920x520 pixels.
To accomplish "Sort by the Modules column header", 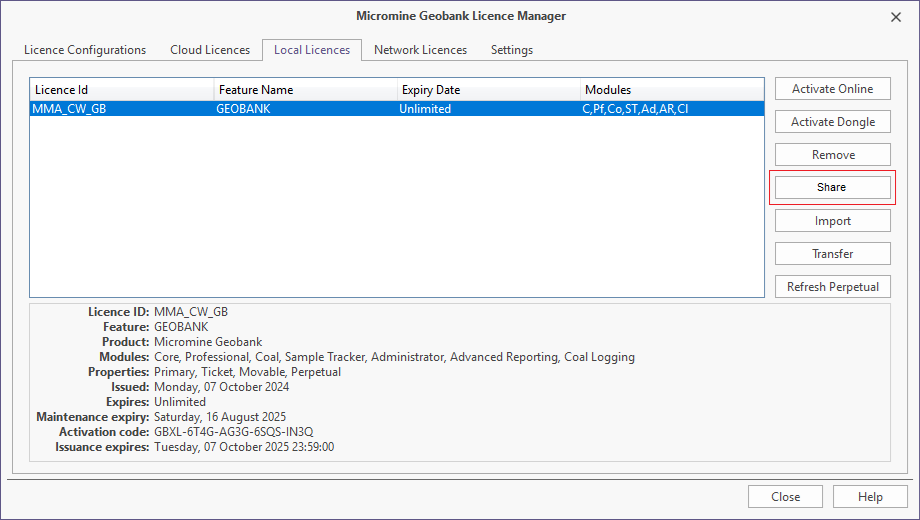I will pyautogui.click(x=672, y=90).
